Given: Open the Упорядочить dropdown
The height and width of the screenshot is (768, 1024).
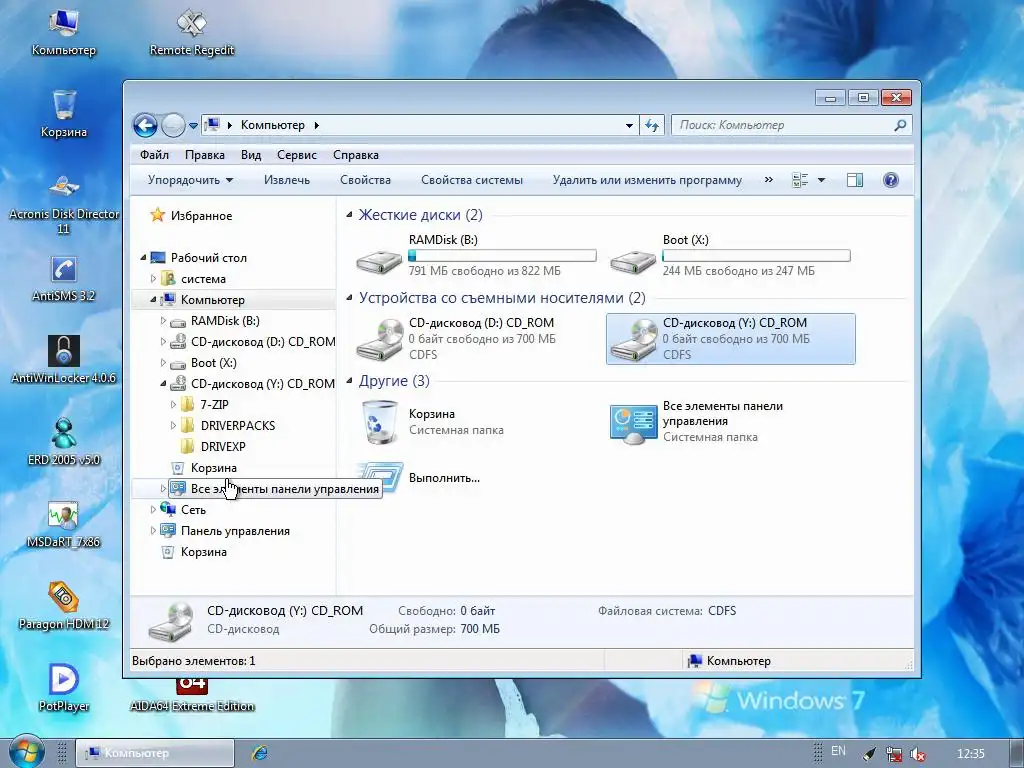Looking at the screenshot, I should click(x=190, y=180).
